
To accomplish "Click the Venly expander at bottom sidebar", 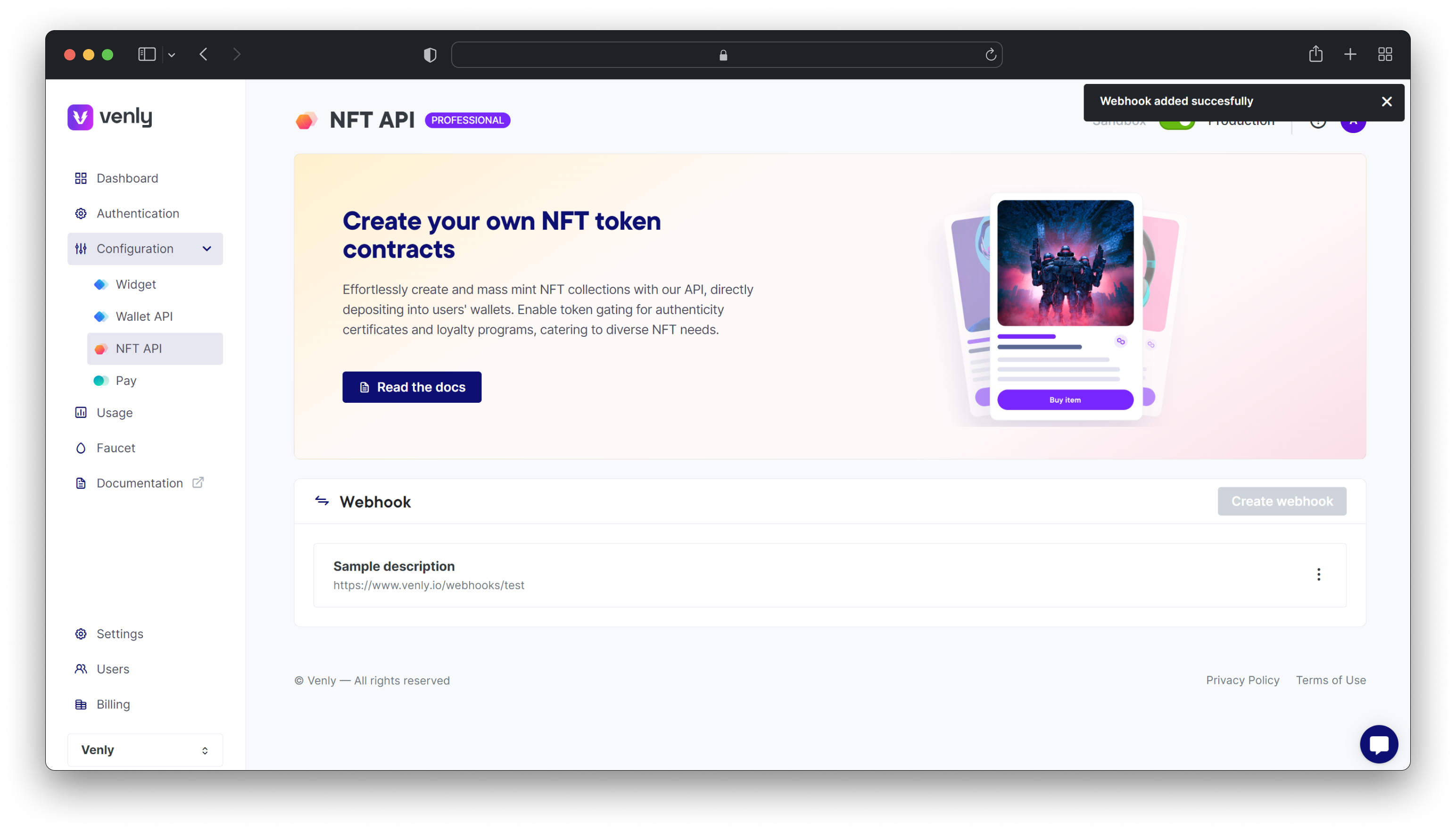I will point(144,749).
